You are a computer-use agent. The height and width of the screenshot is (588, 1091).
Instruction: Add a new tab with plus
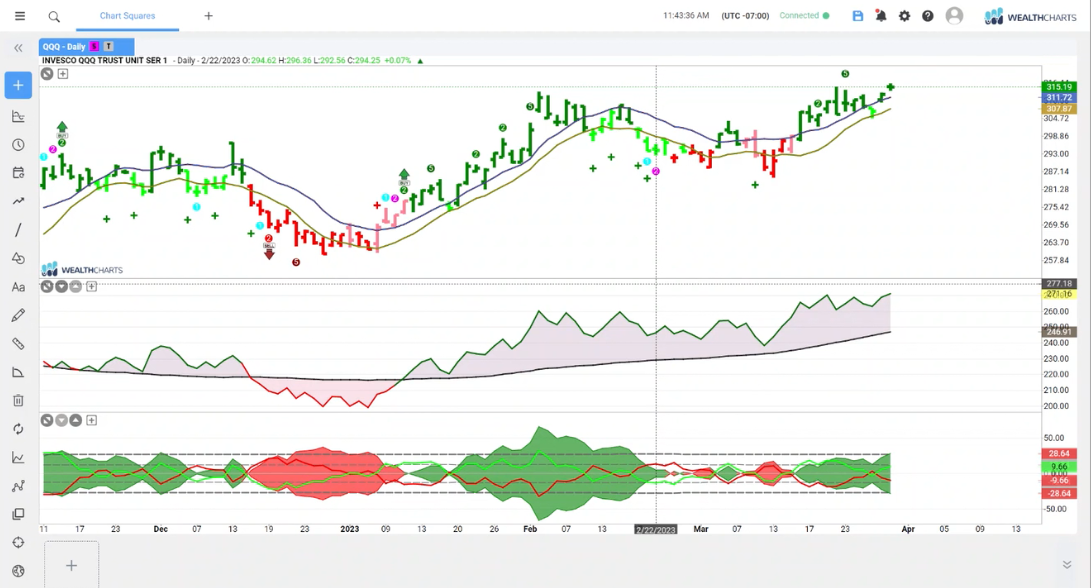pos(208,16)
